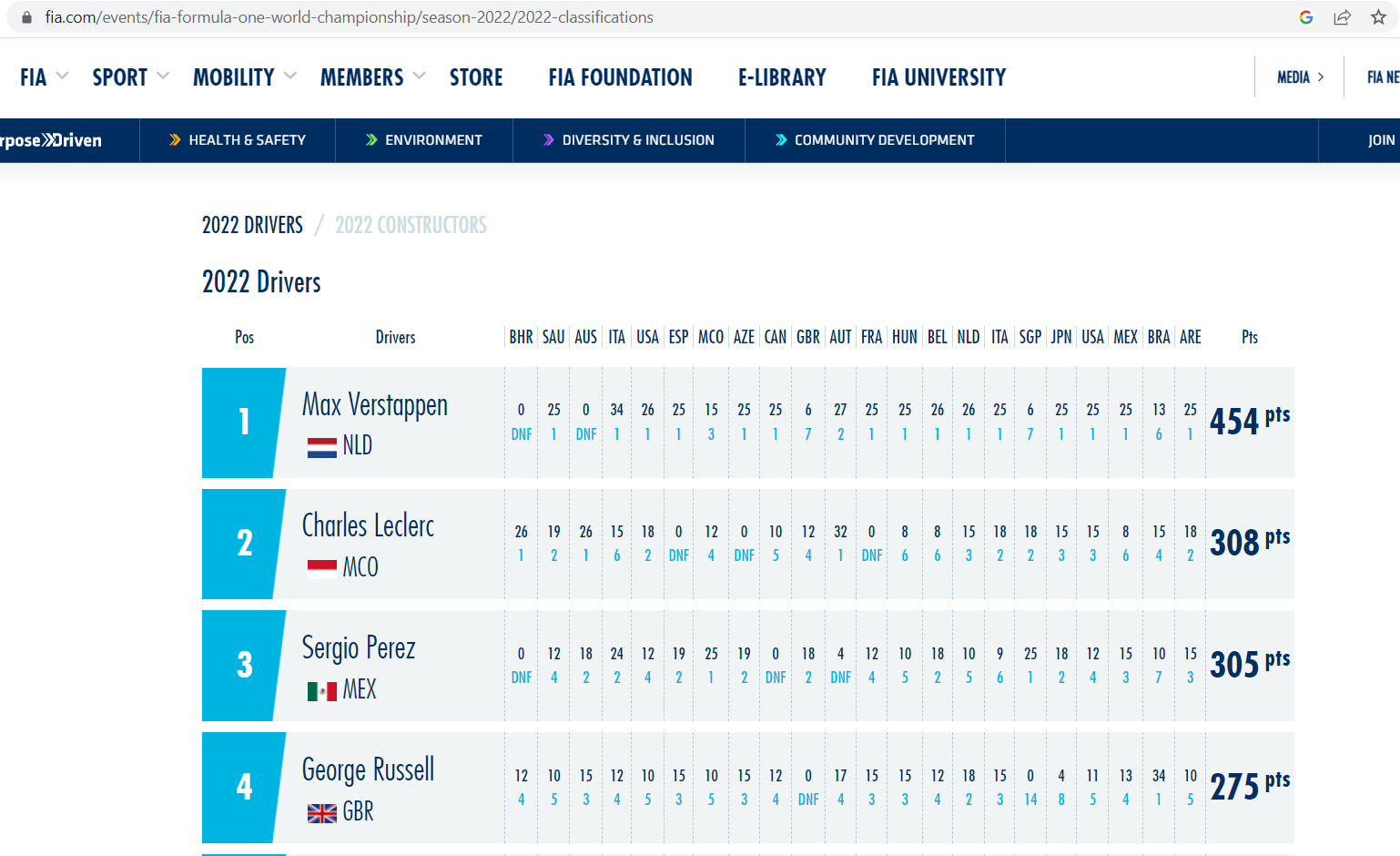Open the Environment link

click(x=424, y=140)
